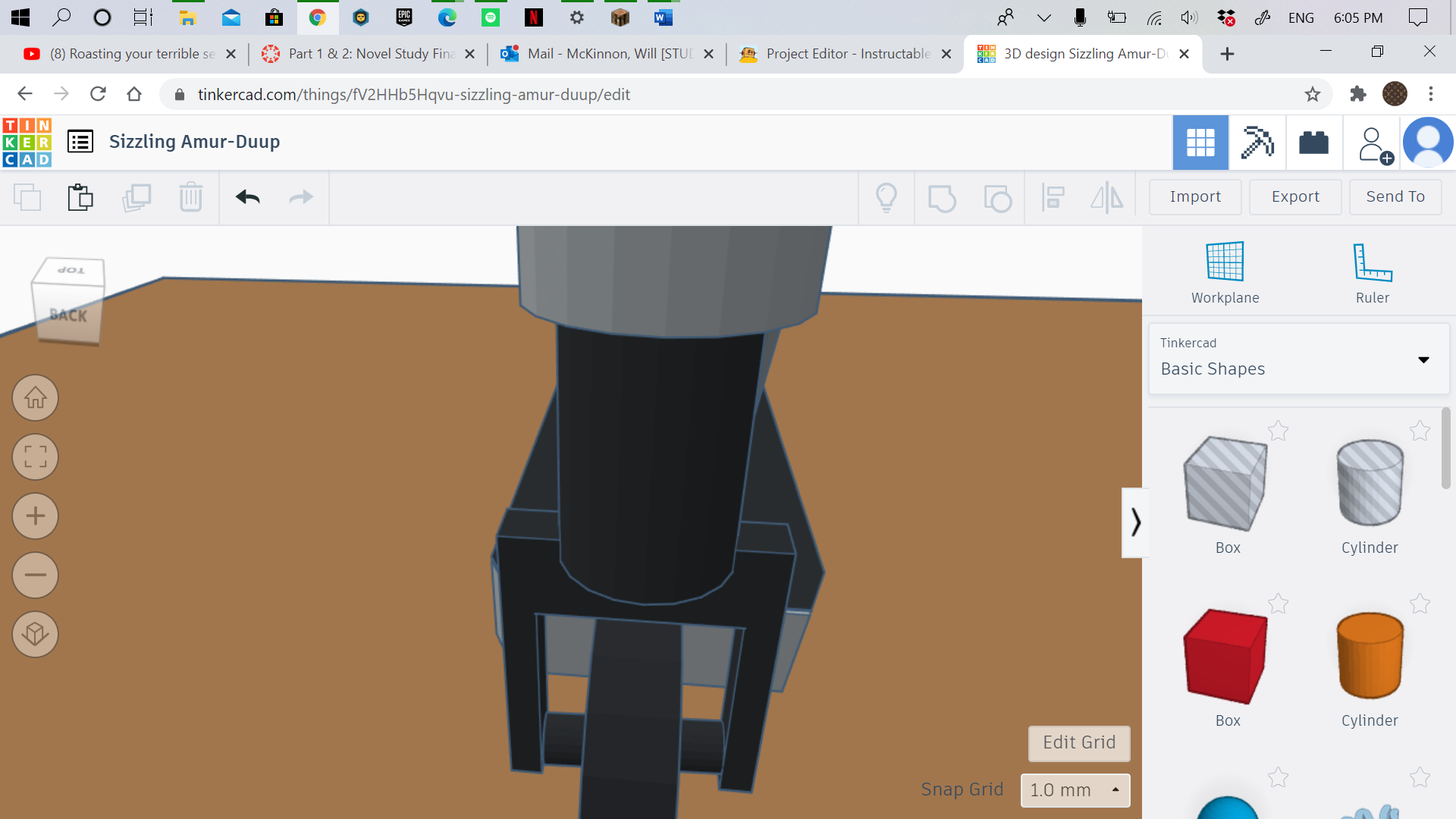Screen dimensions: 1456x819
Task: Activate the Mirror tool
Action: [x=1107, y=198]
